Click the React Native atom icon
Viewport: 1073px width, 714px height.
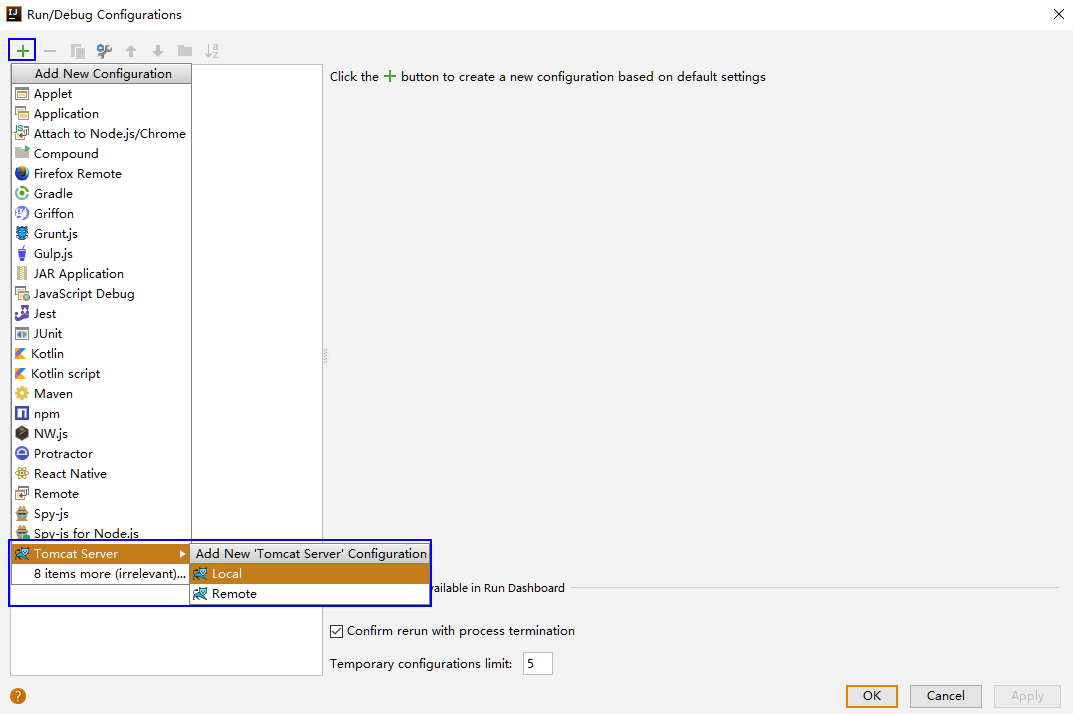click(22, 473)
